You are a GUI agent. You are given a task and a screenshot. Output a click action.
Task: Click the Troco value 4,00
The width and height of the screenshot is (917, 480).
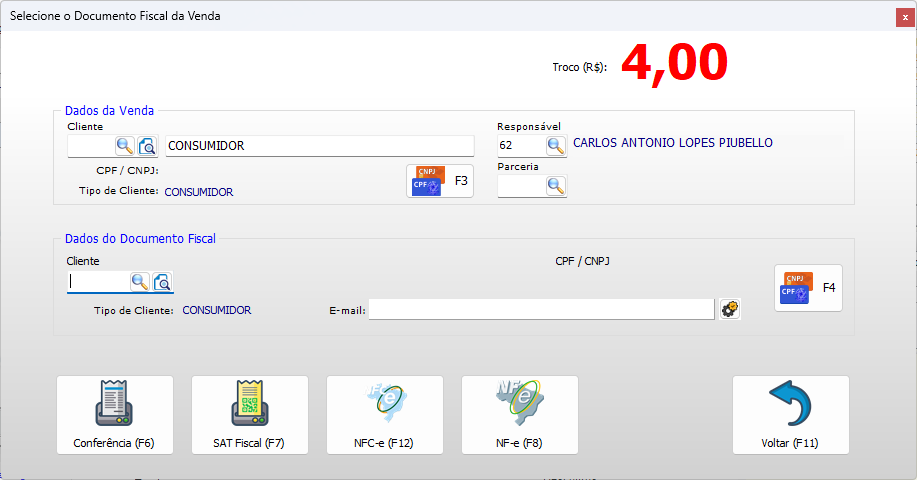coord(674,63)
